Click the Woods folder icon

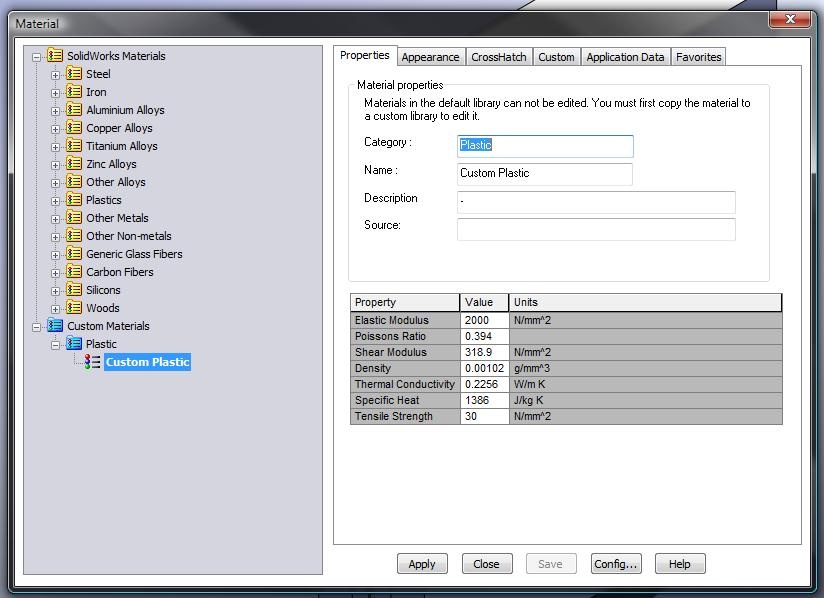tap(74, 307)
